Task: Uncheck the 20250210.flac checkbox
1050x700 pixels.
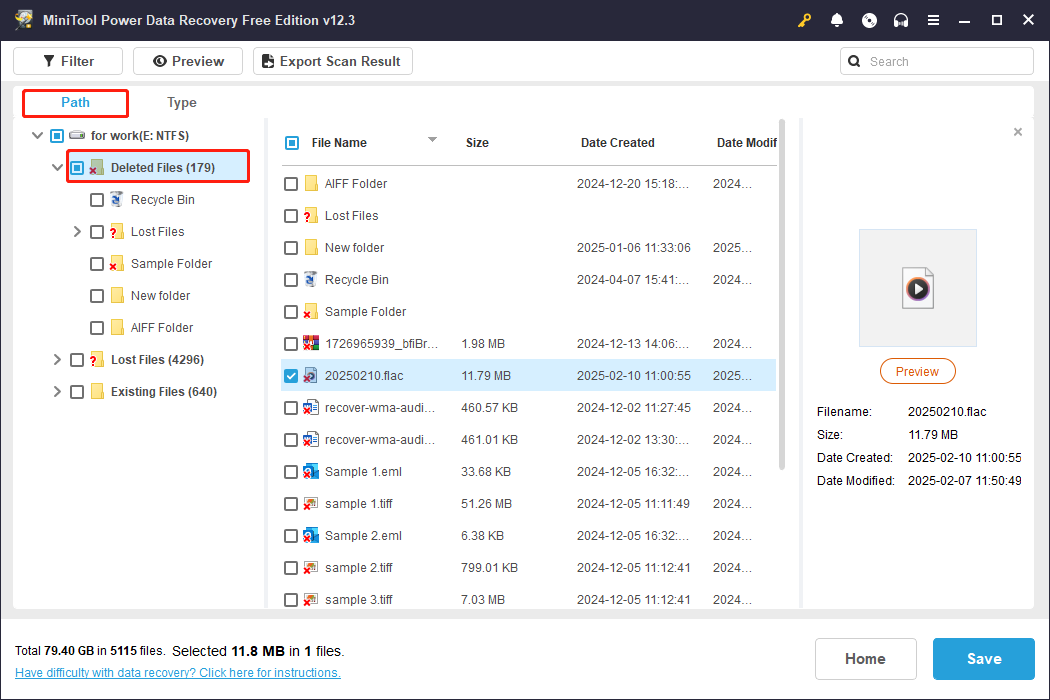Action: pyautogui.click(x=291, y=376)
